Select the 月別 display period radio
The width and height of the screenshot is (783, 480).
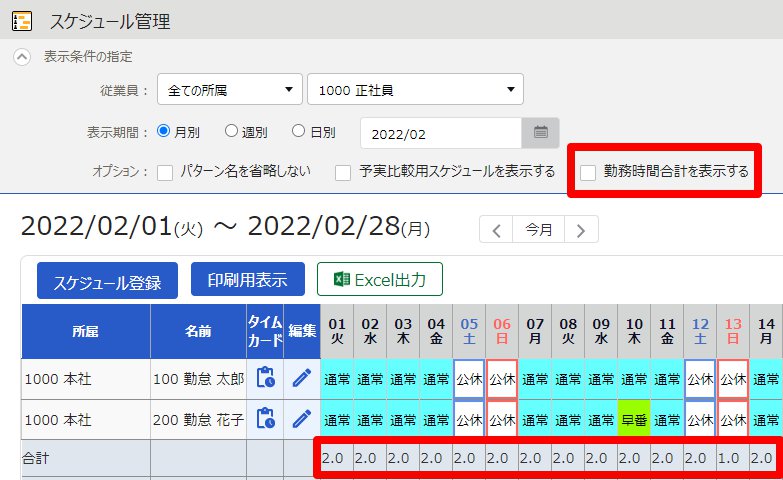[x=163, y=131]
